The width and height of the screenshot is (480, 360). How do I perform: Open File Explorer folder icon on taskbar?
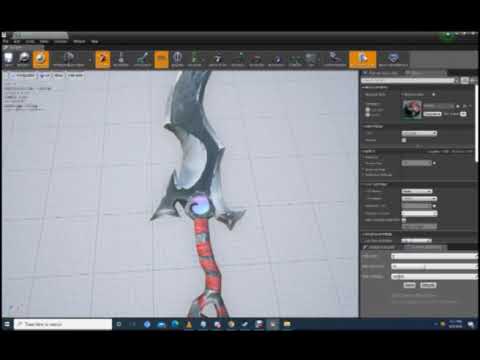(287, 324)
